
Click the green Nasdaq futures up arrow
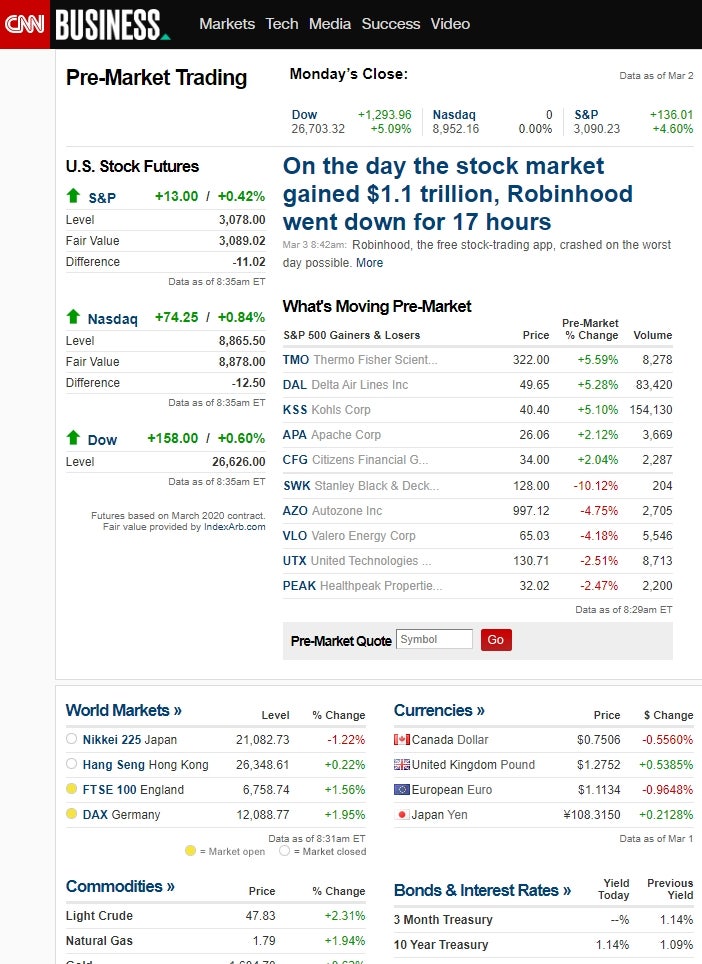click(73, 317)
